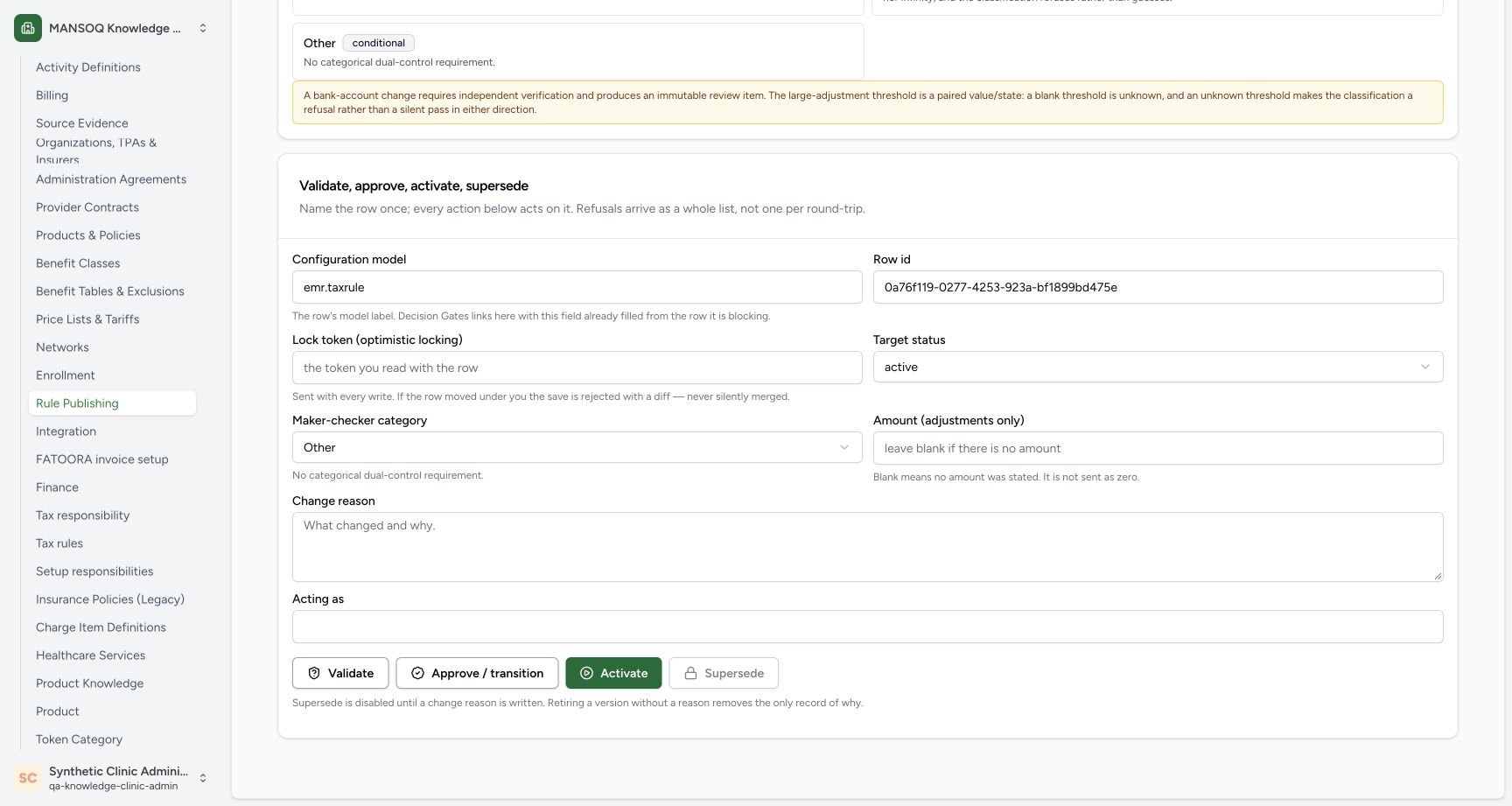This screenshot has width=1512, height=806.
Task: Click the resize handle of Change reason textarea
Action: (x=1437, y=576)
